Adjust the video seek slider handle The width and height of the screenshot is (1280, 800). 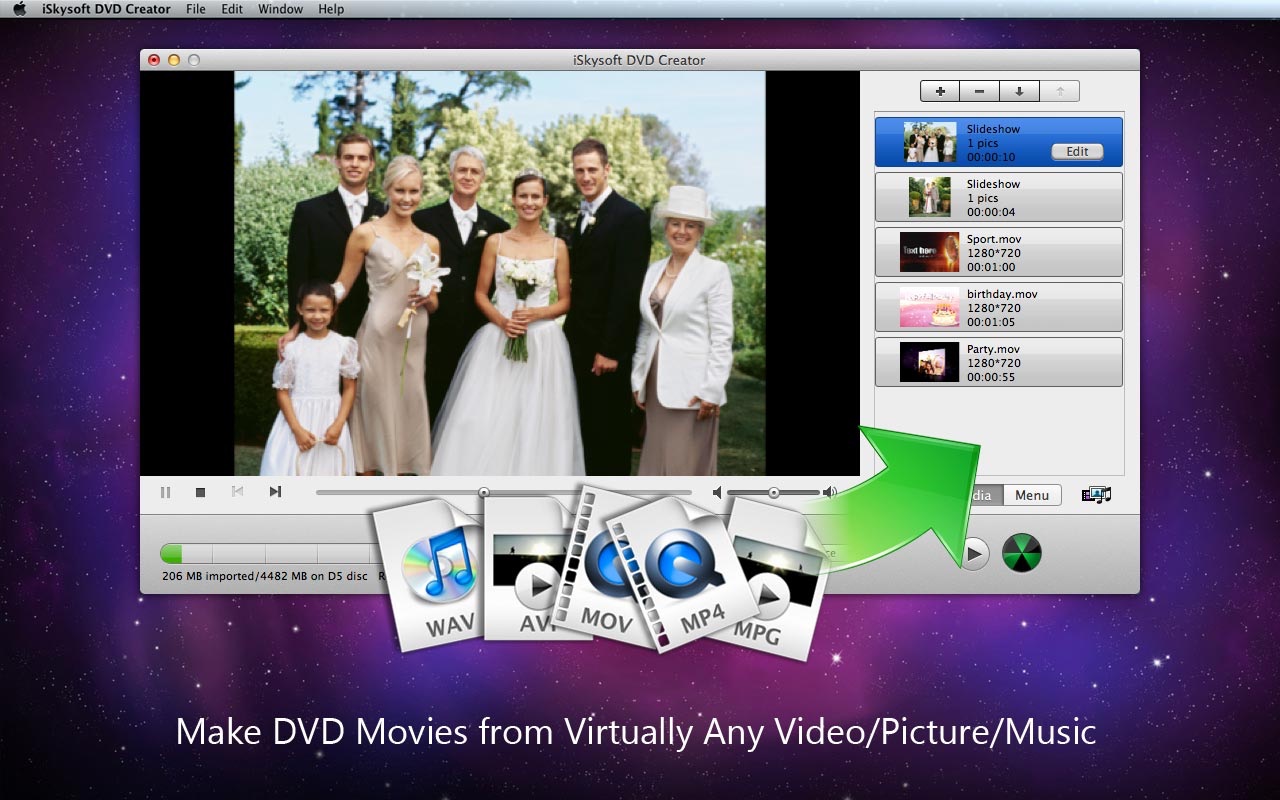(484, 492)
